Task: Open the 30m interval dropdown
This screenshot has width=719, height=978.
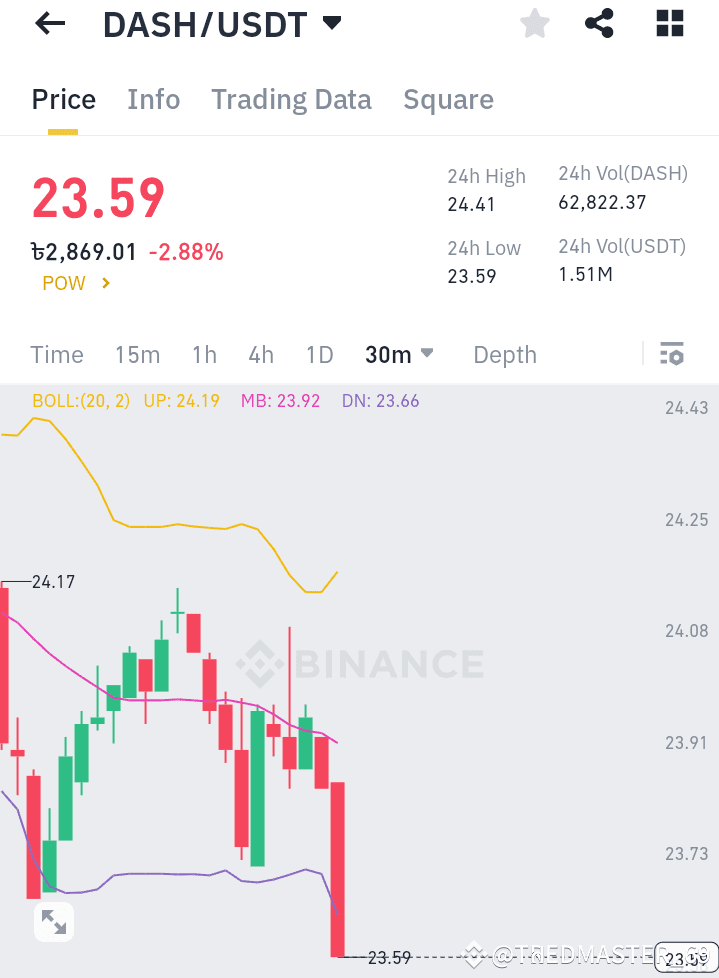Action: 399,355
